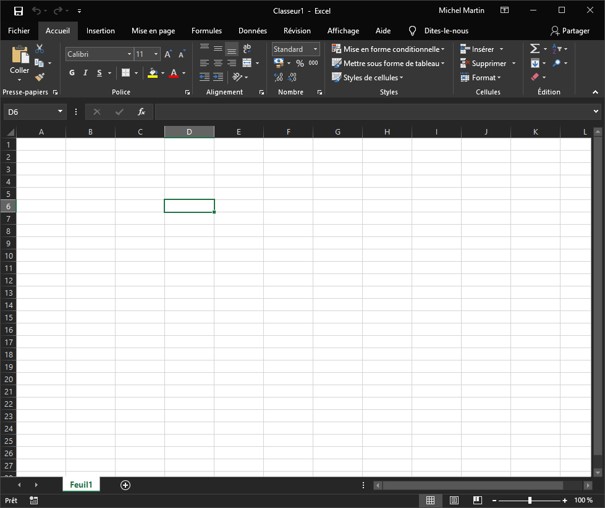Toggle underline formatting
The width and height of the screenshot is (605, 508).
pos(99,73)
